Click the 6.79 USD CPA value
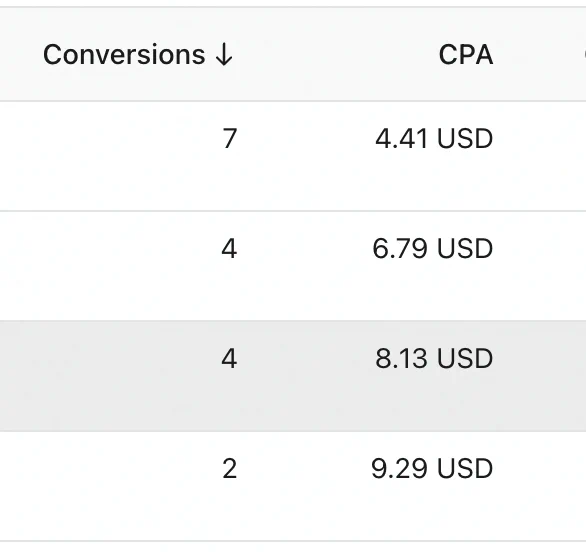 coord(433,249)
